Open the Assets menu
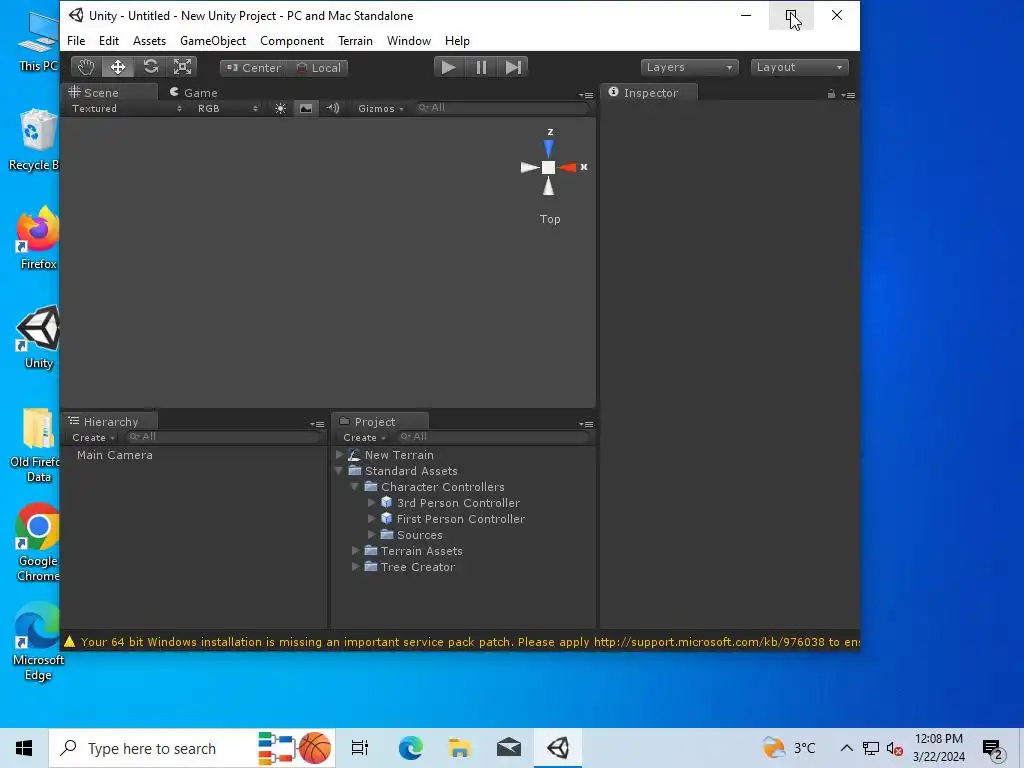This screenshot has width=1024, height=768. tap(149, 40)
